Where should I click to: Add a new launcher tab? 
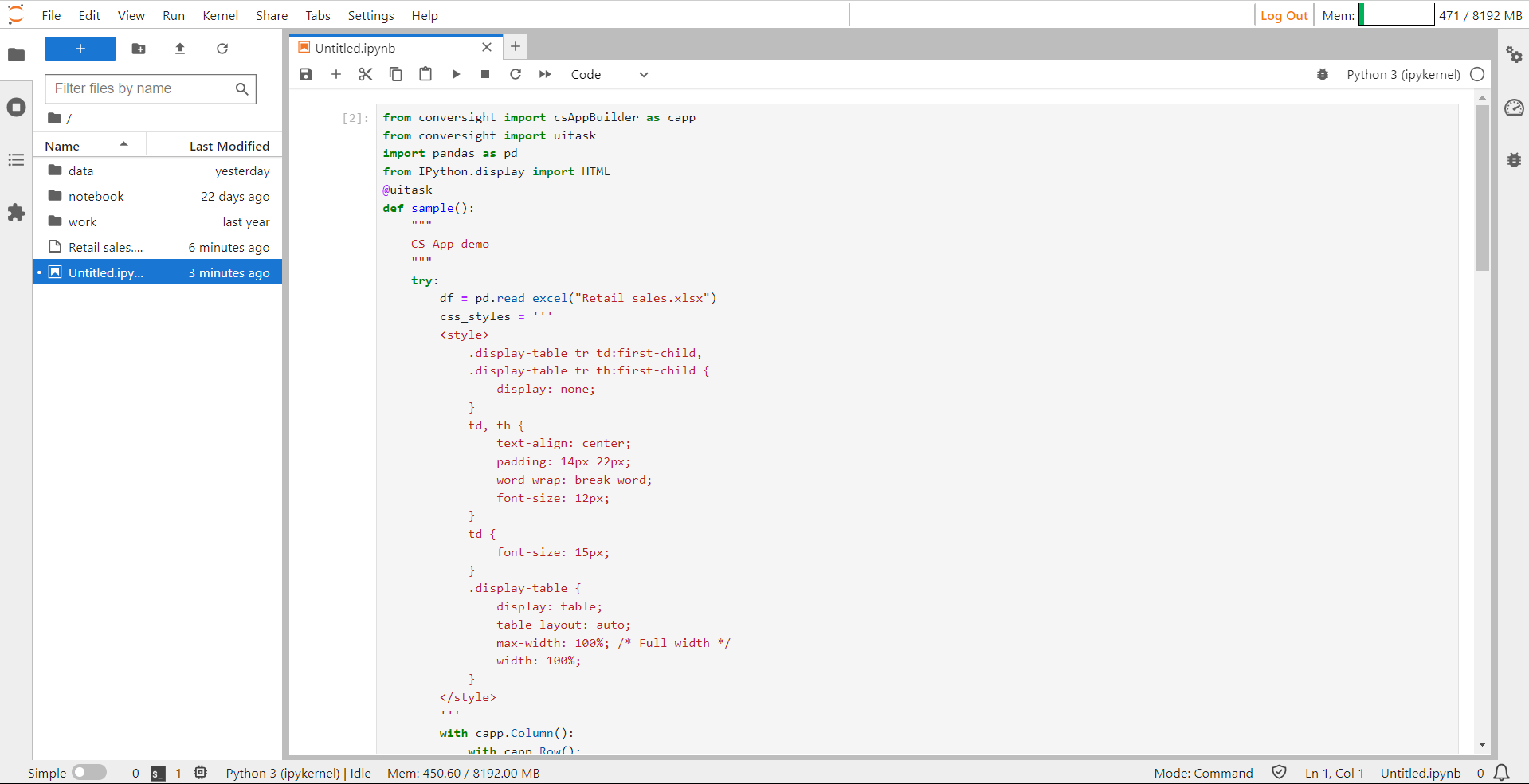tap(516, 47)
